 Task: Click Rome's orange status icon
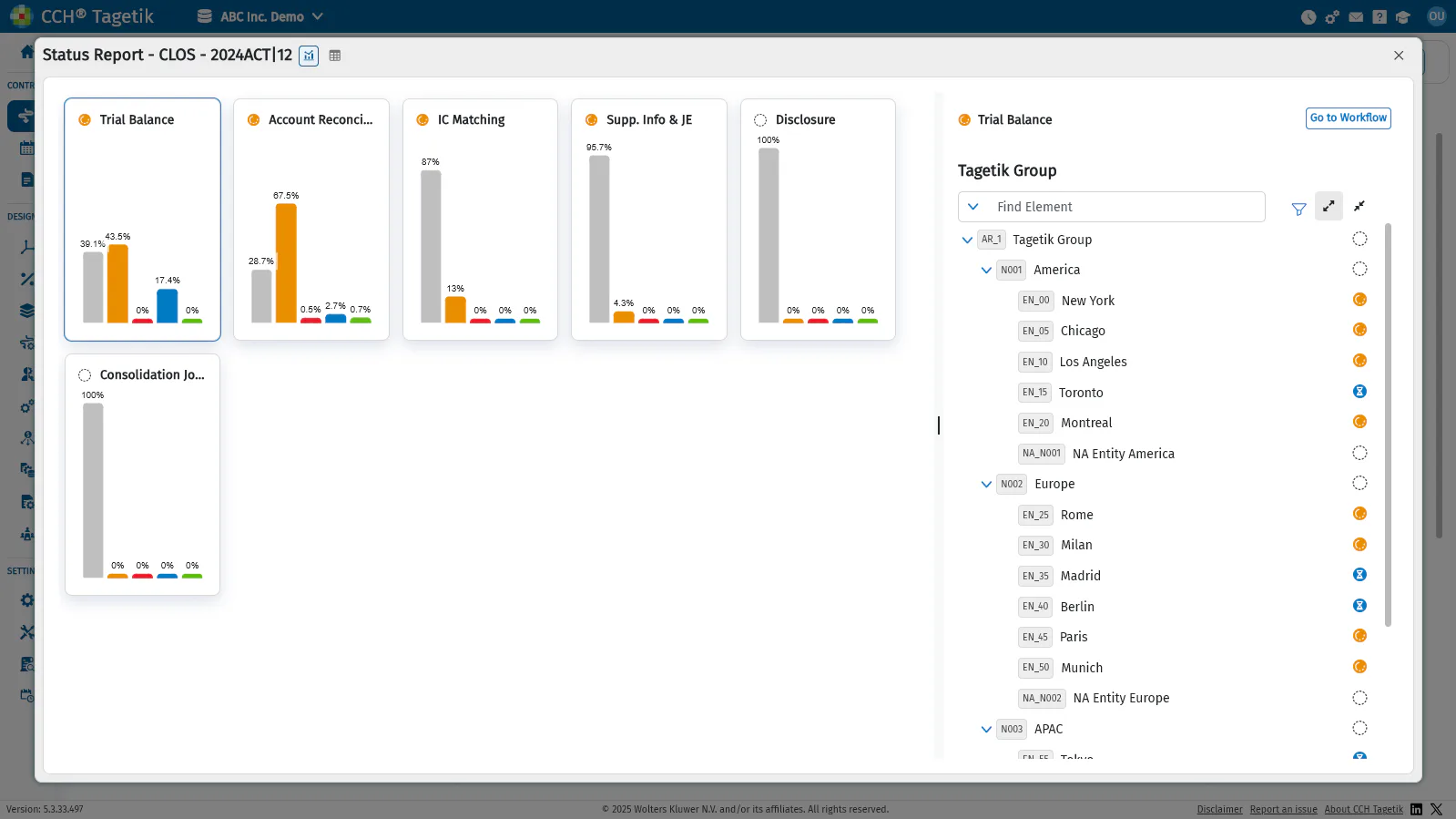tap(1359, 514)
